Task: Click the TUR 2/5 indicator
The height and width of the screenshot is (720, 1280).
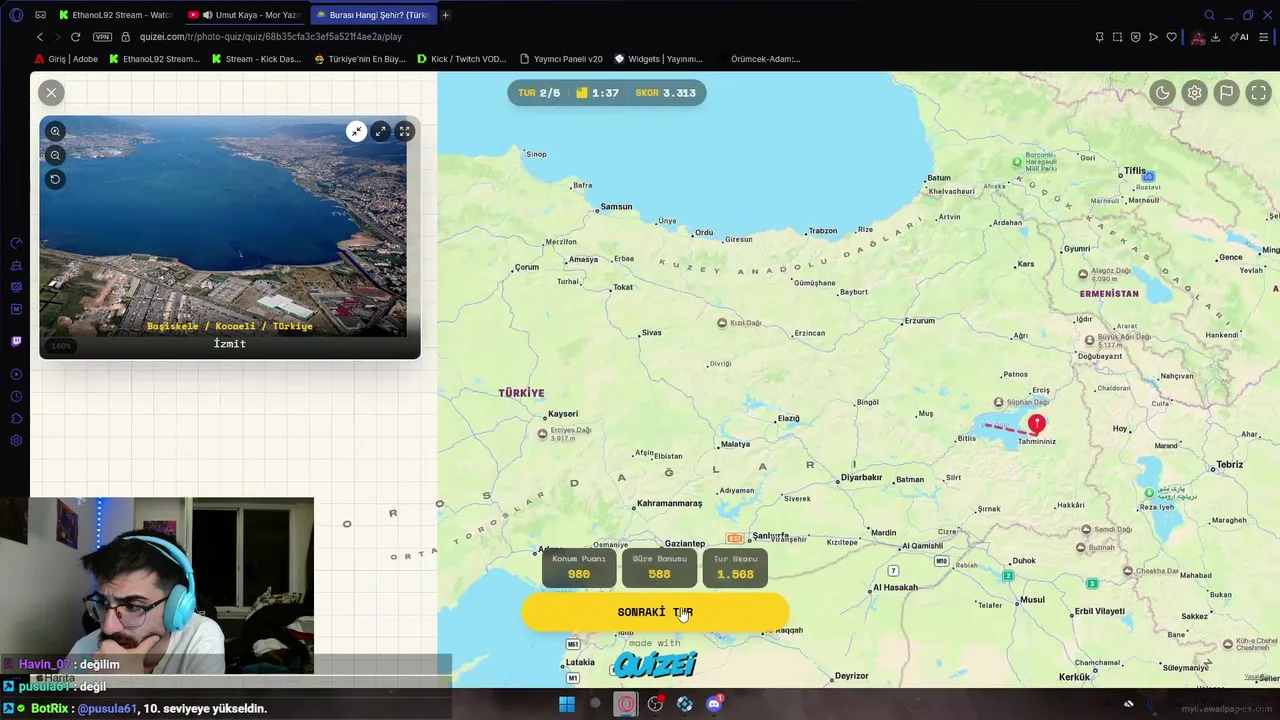Action: click(x=539, y=93)
